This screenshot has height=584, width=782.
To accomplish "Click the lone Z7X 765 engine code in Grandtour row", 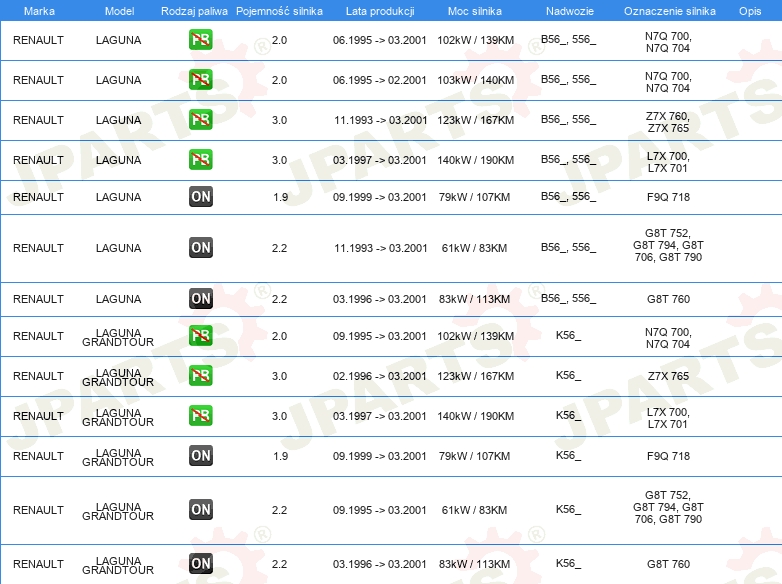I will click(x=668, y=376).
